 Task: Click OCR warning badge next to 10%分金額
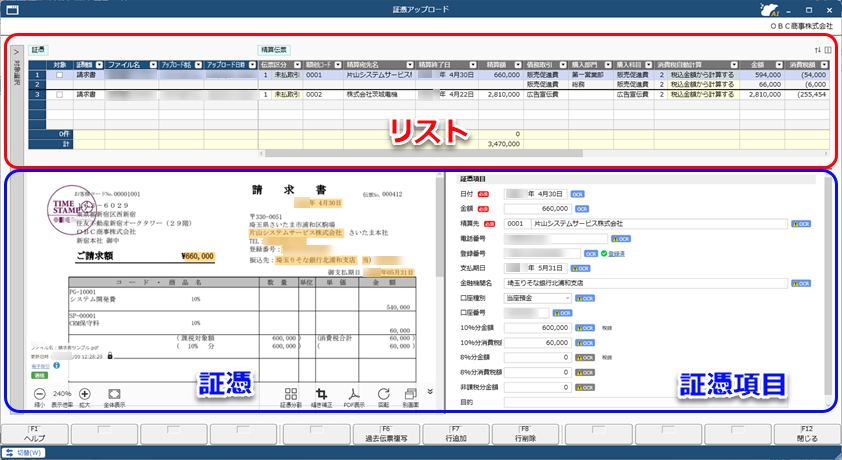click(585, 328)
